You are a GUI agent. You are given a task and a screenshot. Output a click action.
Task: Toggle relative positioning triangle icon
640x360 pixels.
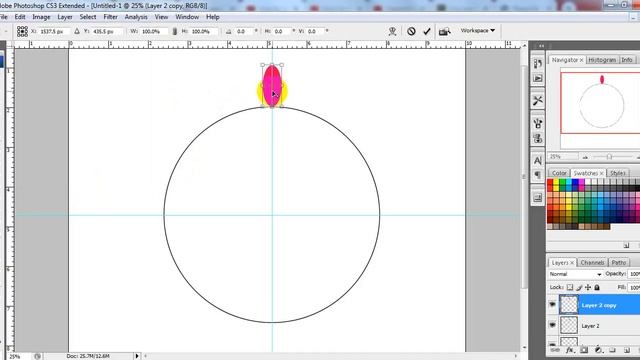[77, 31]
